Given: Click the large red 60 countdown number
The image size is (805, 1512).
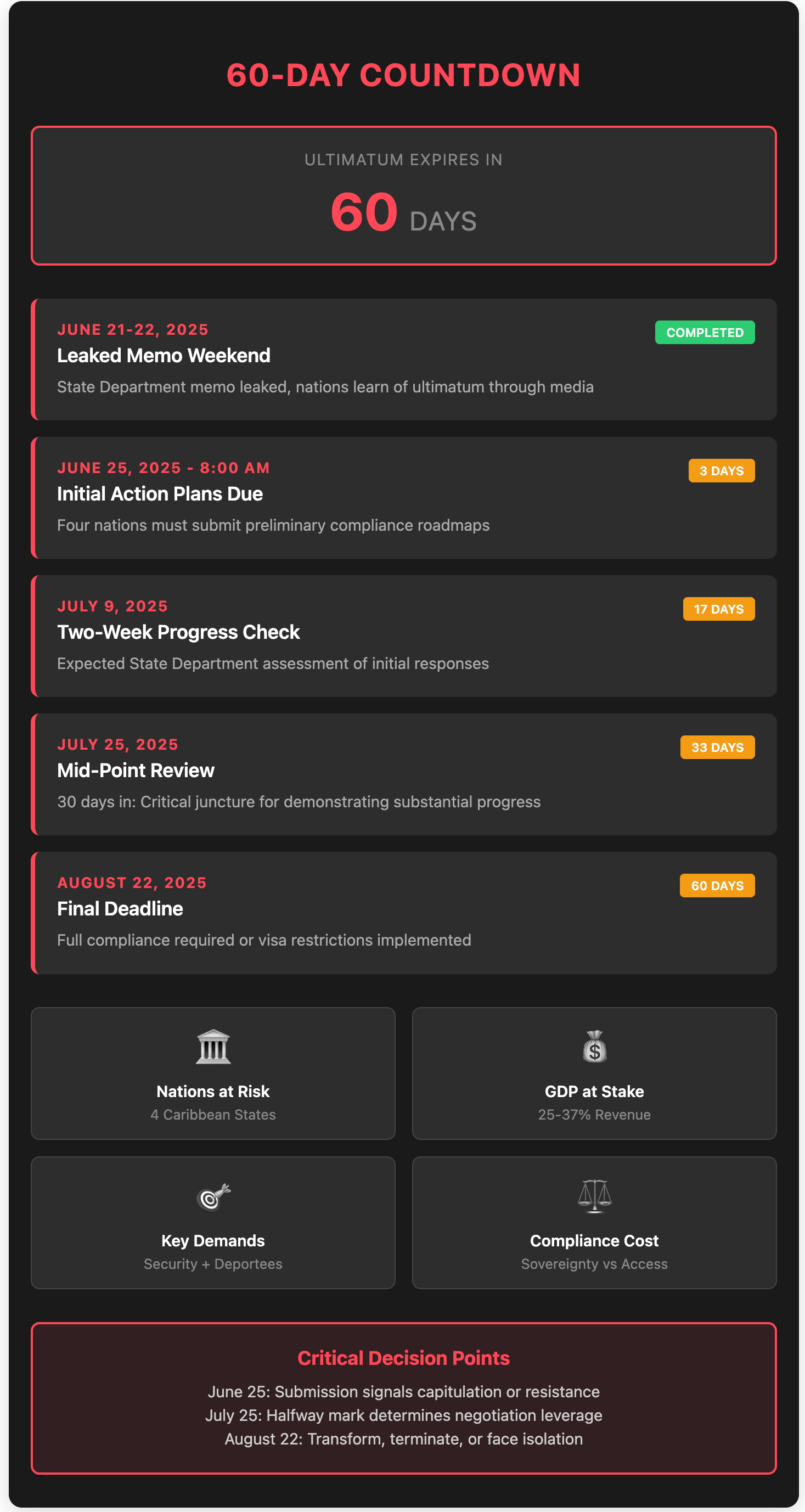Looking at the screenshot, I should [x=364, y=212].
